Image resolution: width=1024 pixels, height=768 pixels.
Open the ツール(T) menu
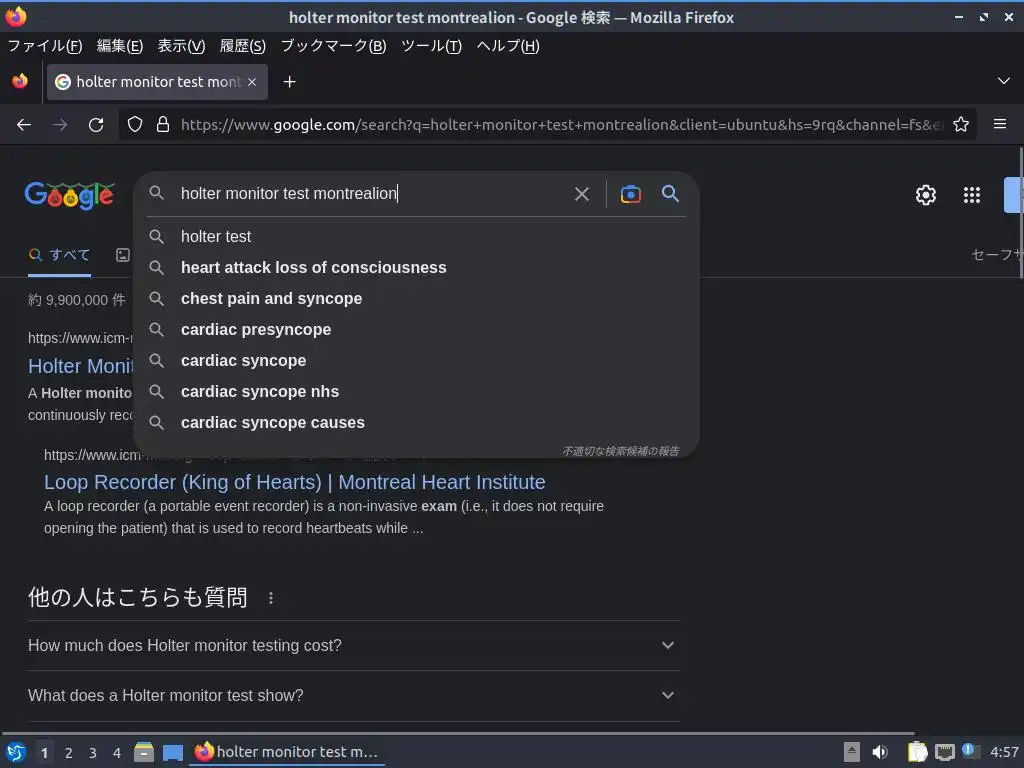pos(431,46)
